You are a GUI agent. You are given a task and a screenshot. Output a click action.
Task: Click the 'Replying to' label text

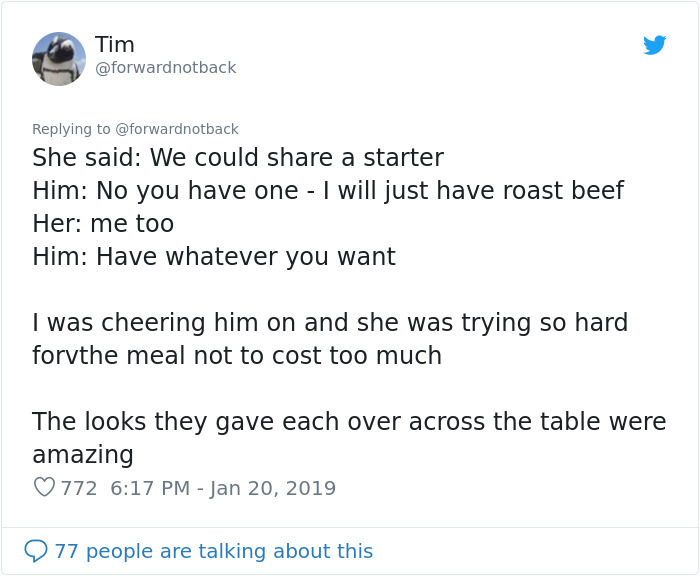click(x=71, y=129)
